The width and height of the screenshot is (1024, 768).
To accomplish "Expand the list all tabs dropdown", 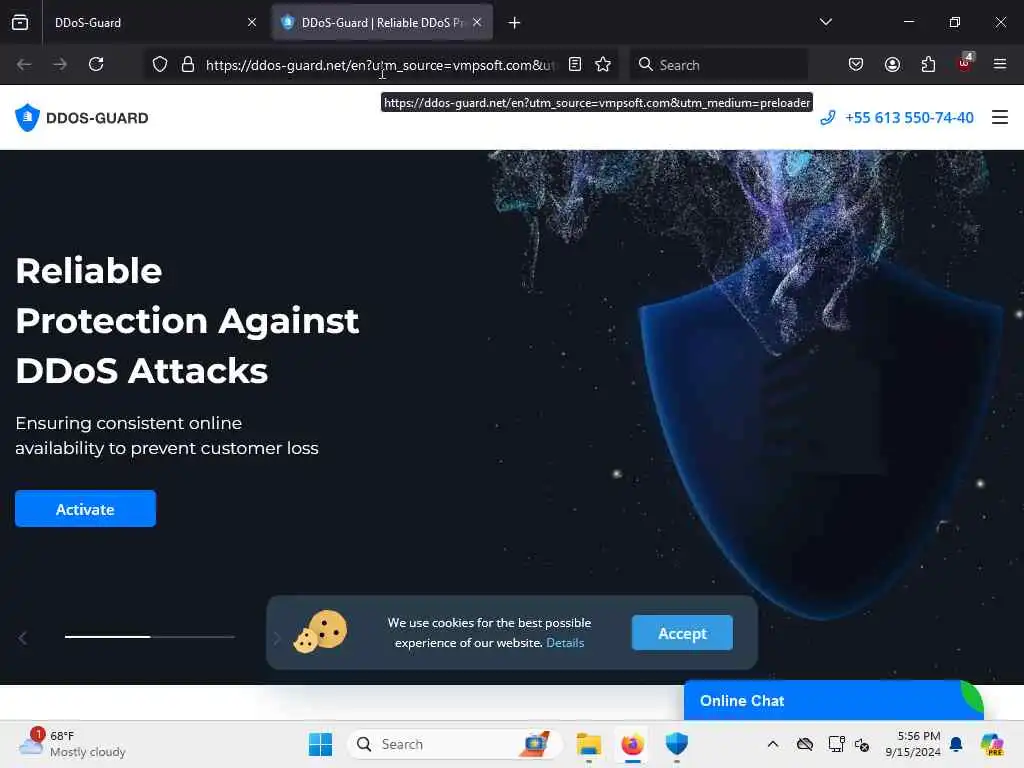I will pos(825,22).
